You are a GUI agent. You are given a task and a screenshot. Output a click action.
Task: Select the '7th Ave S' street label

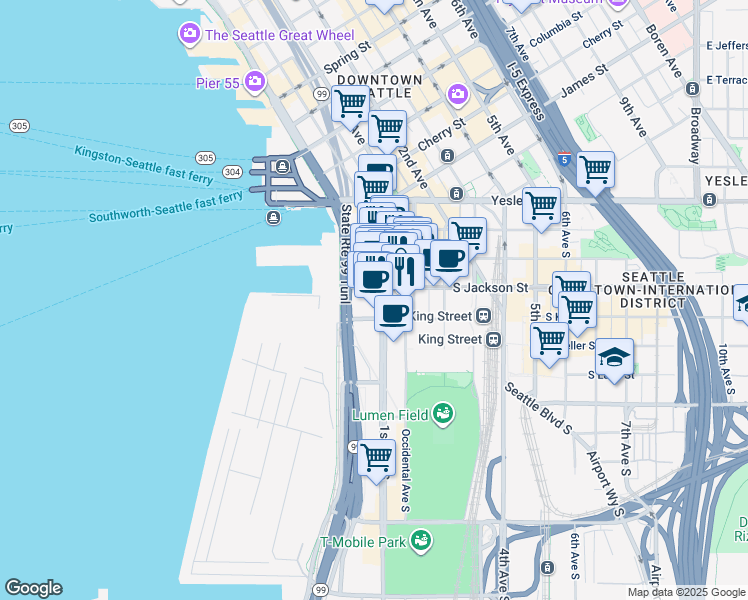[626, 448]
